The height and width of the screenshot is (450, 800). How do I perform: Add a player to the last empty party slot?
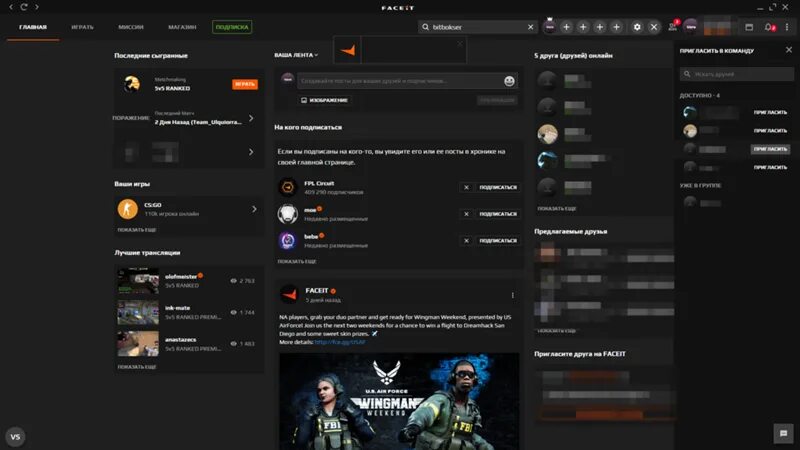[x=616, y=27]
